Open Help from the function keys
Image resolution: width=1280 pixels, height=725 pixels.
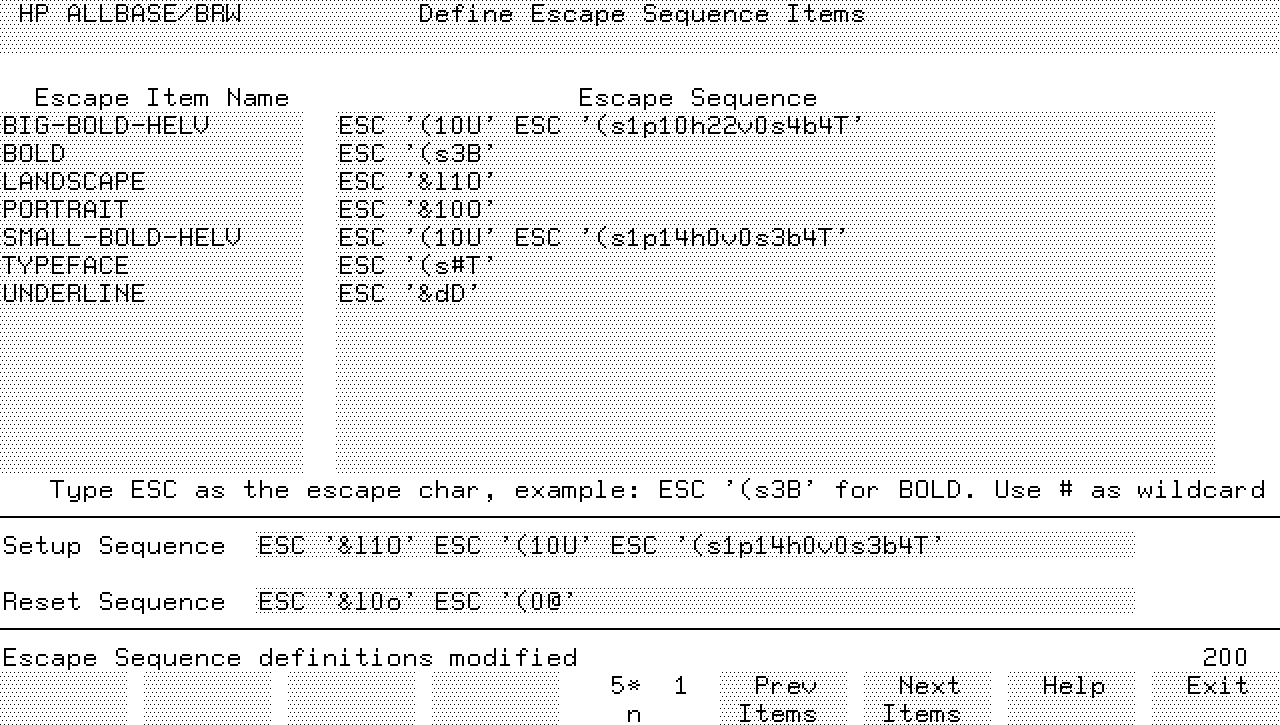point(1072,697)
